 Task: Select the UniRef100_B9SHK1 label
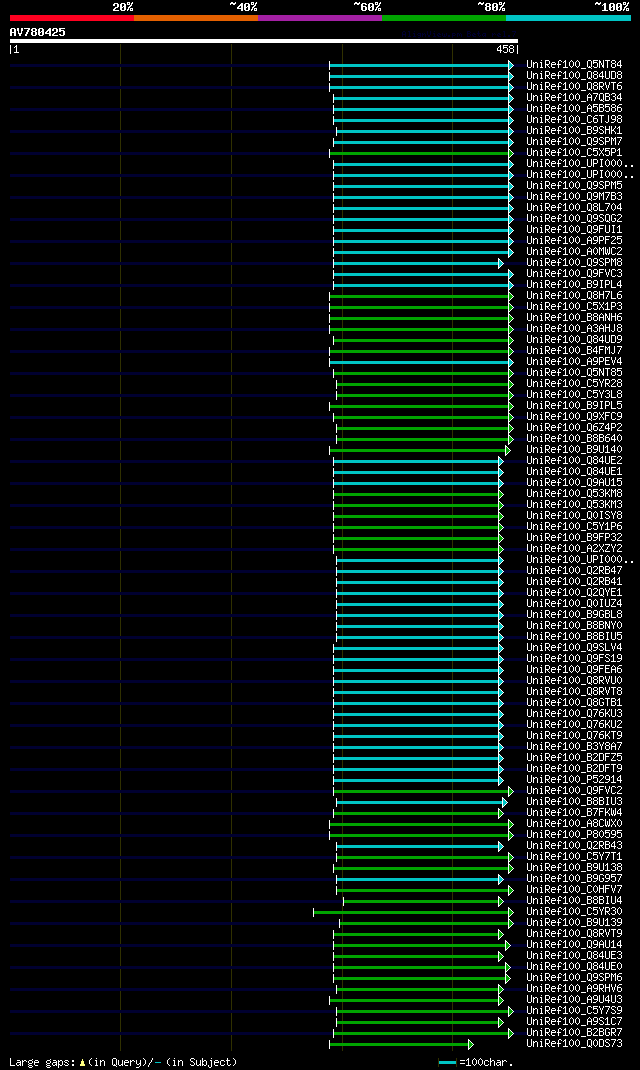[574, 130]
